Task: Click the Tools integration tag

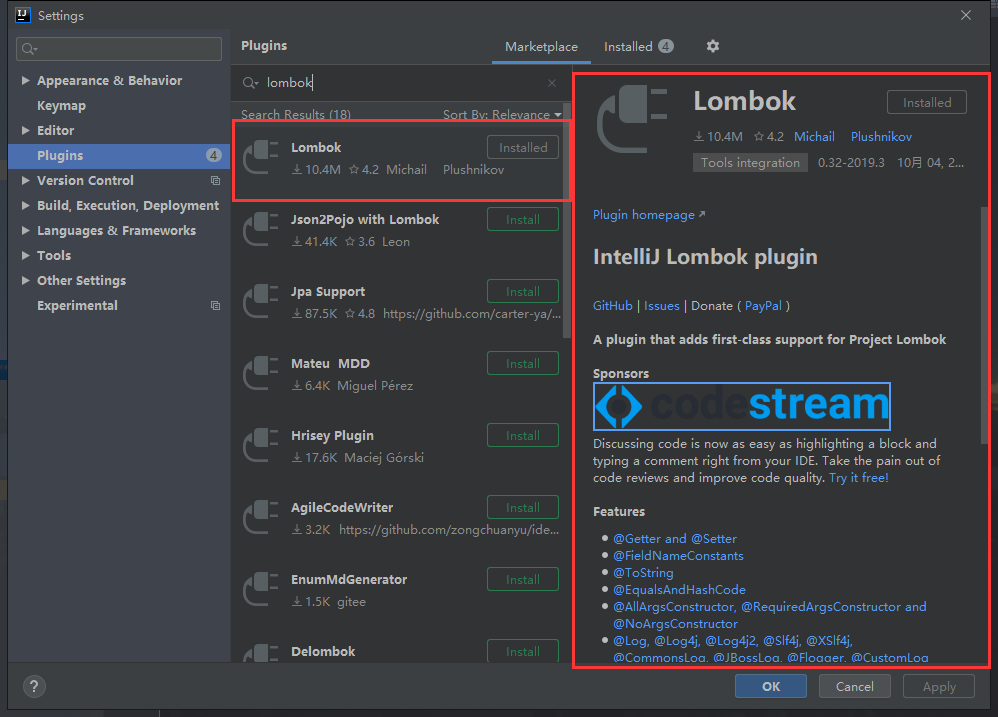Action: (750, 163)
